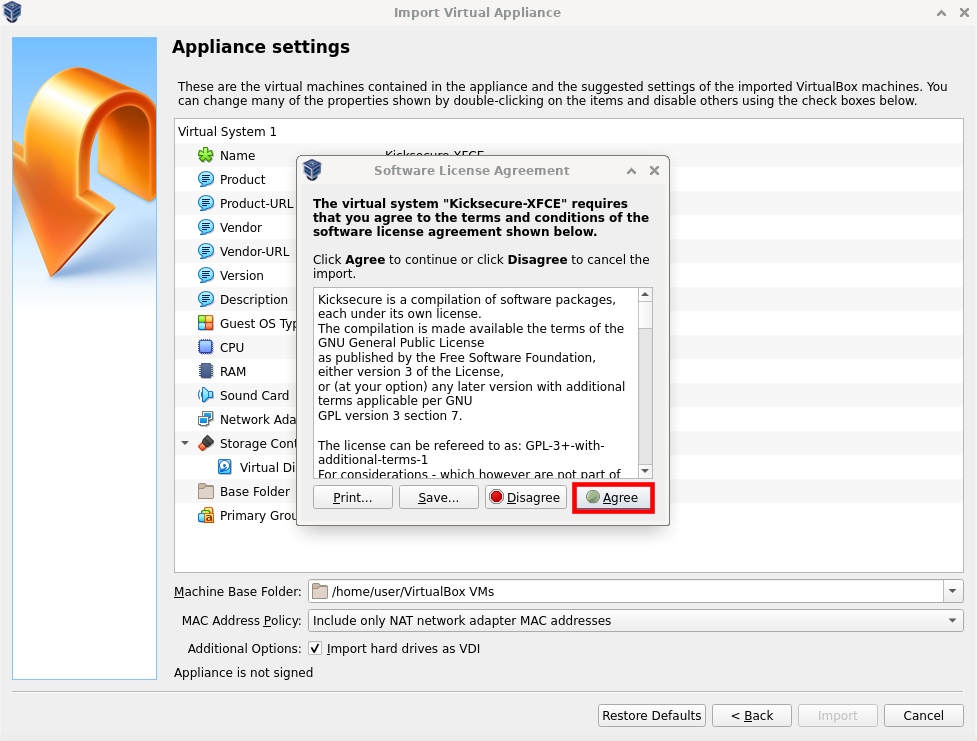Close the Software License Agreement dialog
The image size is (977, 741).
tap(654, 170)
